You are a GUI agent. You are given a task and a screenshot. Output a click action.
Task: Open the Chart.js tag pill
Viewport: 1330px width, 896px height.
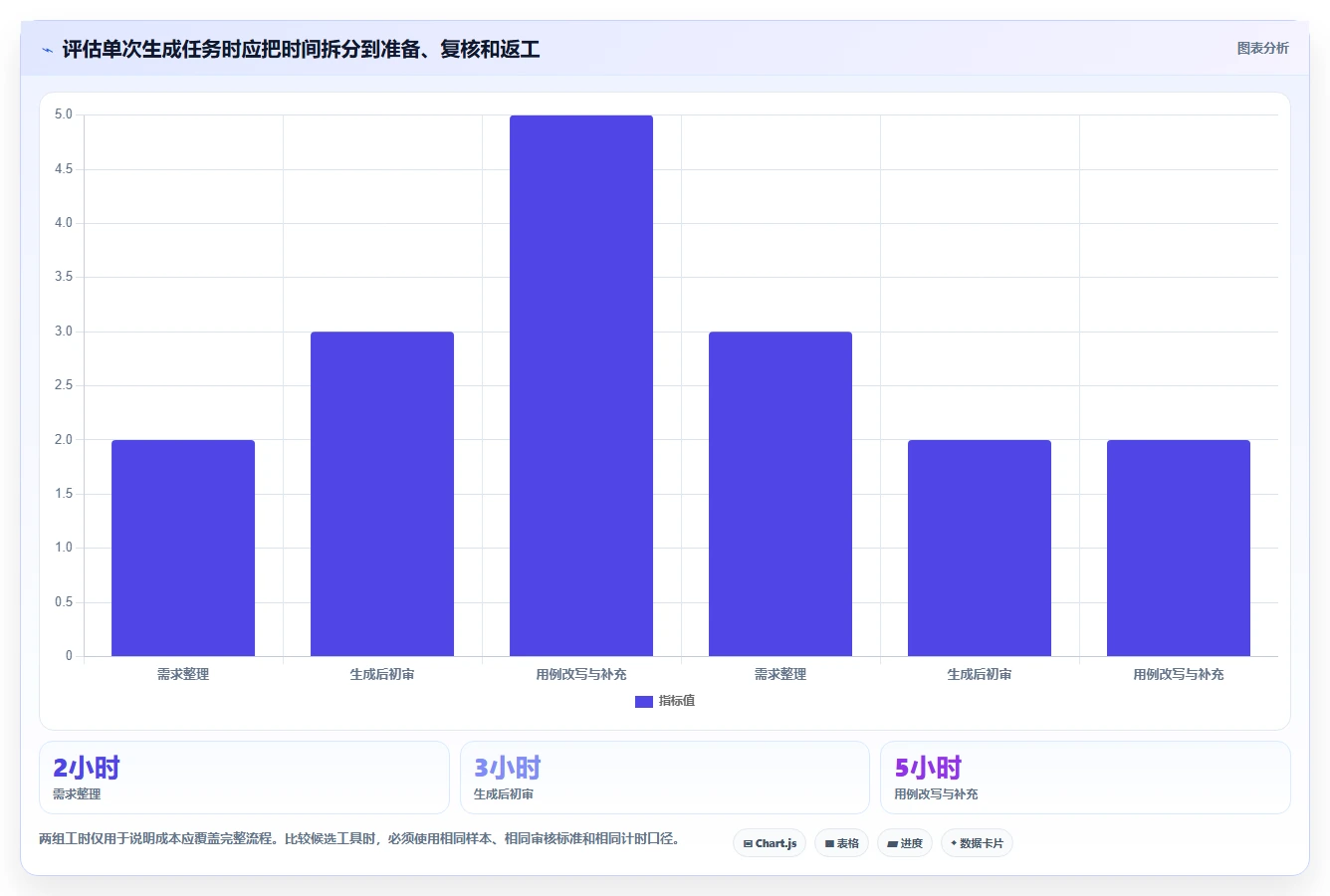pos(770,843)
